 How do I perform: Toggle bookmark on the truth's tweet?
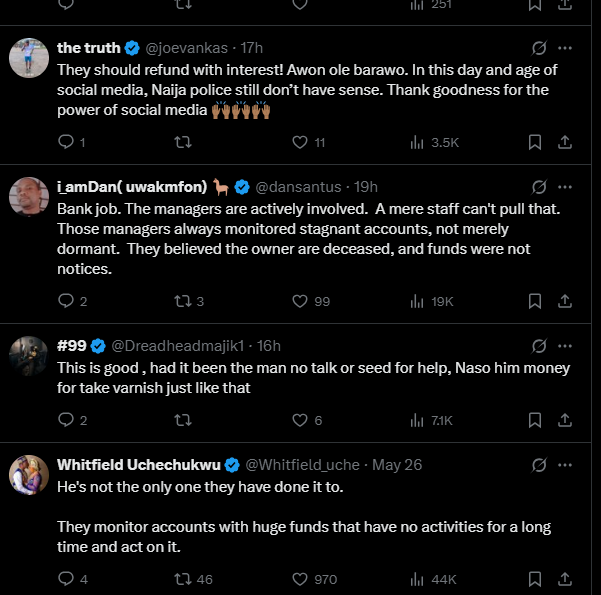[x=535, y=142]
